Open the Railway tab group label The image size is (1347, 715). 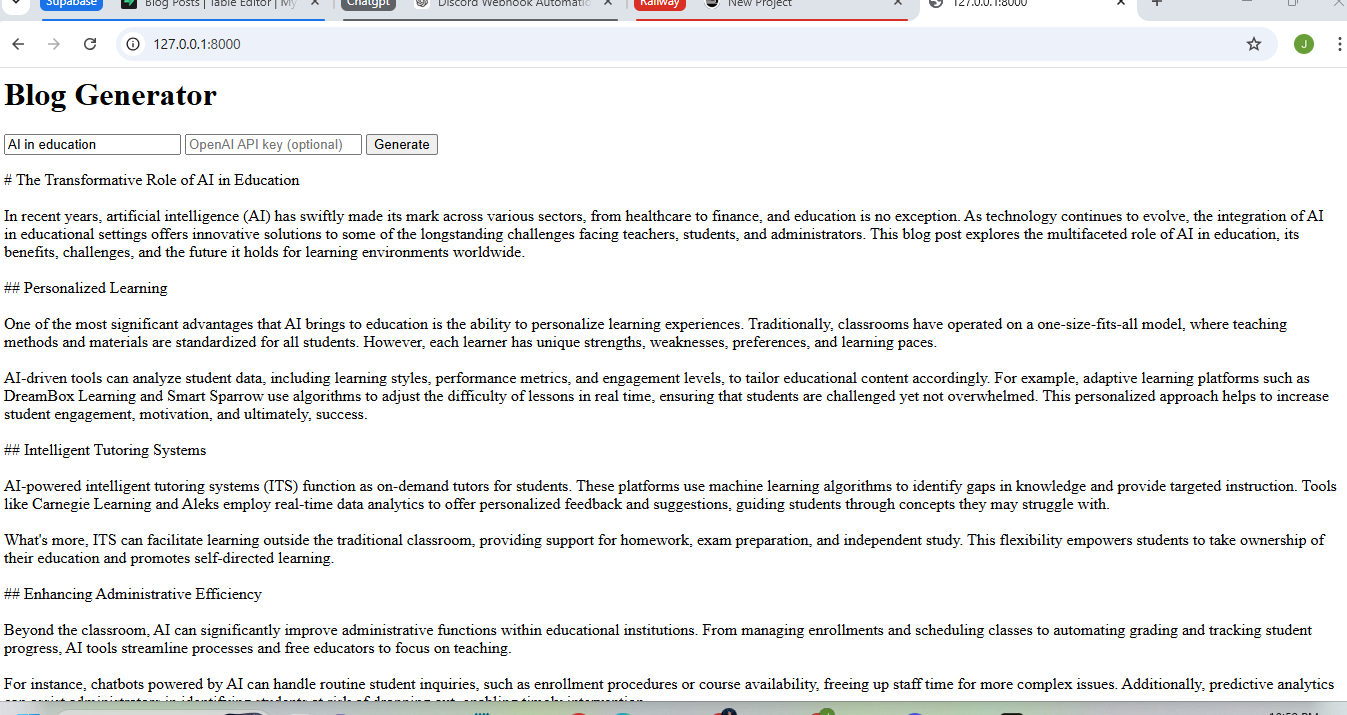point(660,4)
